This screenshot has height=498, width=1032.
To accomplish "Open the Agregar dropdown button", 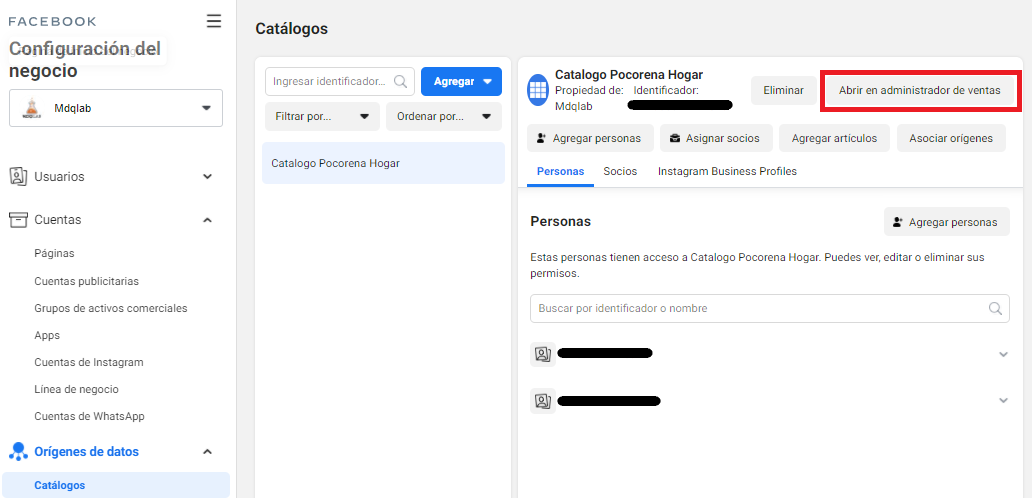I will pos(461,82).
